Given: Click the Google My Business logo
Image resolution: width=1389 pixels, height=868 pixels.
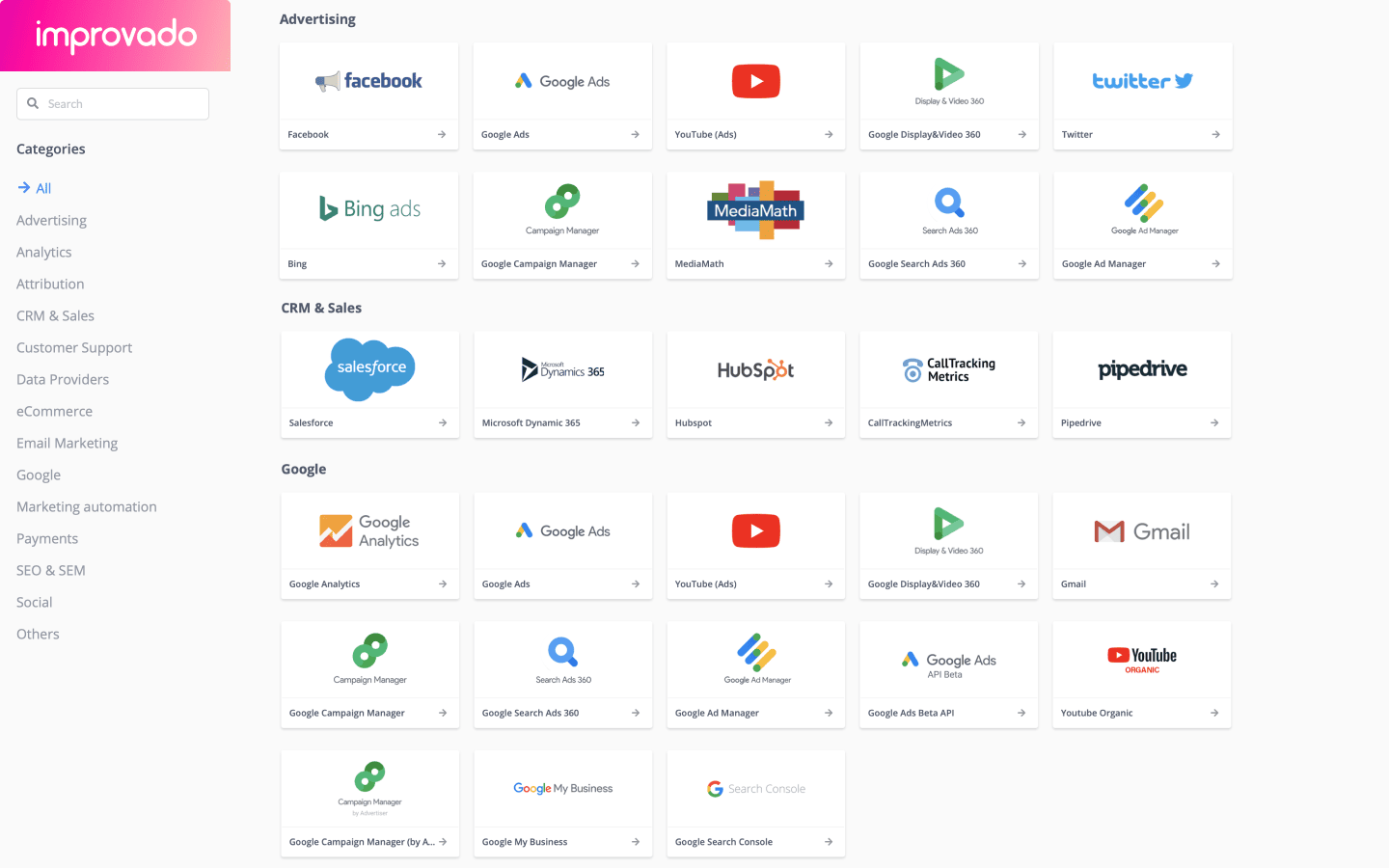Looking at the screenshot, I should (x=563, y=788).
